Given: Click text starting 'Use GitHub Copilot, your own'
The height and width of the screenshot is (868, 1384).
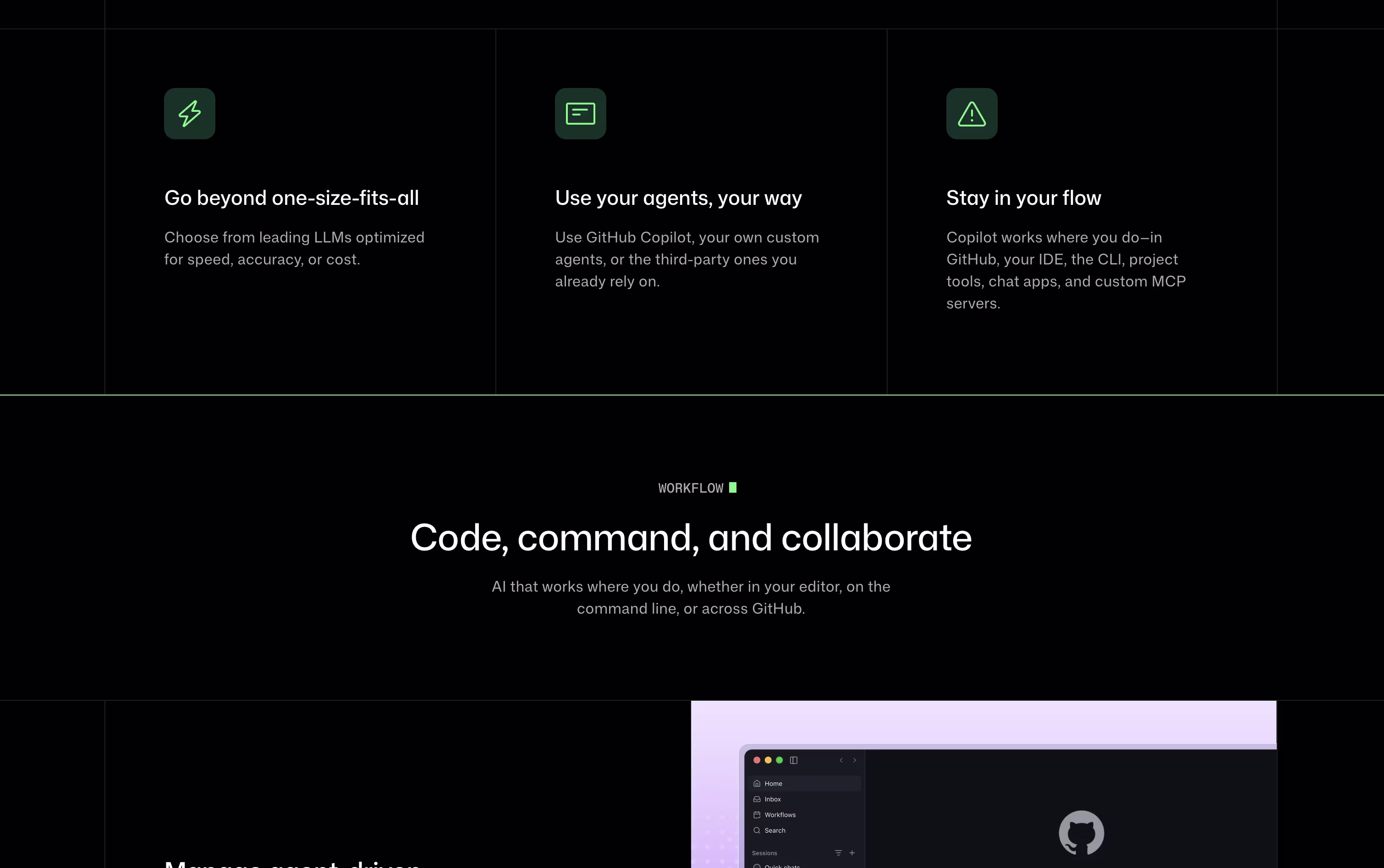Looking at the screenshot, I should pyautogui.click(x=687, y=259).
